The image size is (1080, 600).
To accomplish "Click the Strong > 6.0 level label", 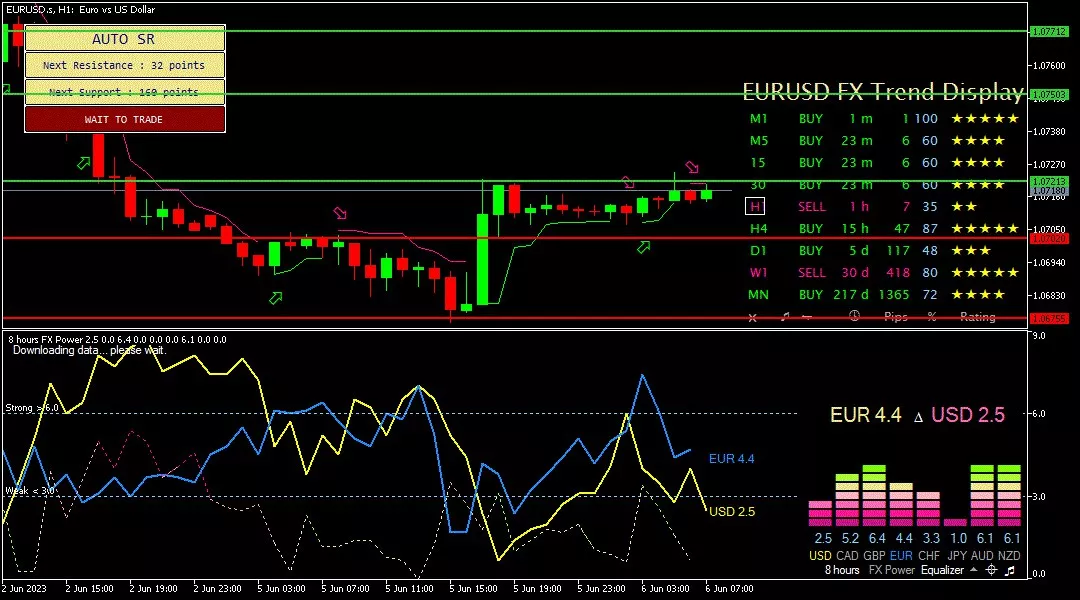I will [x=32, y=408].
